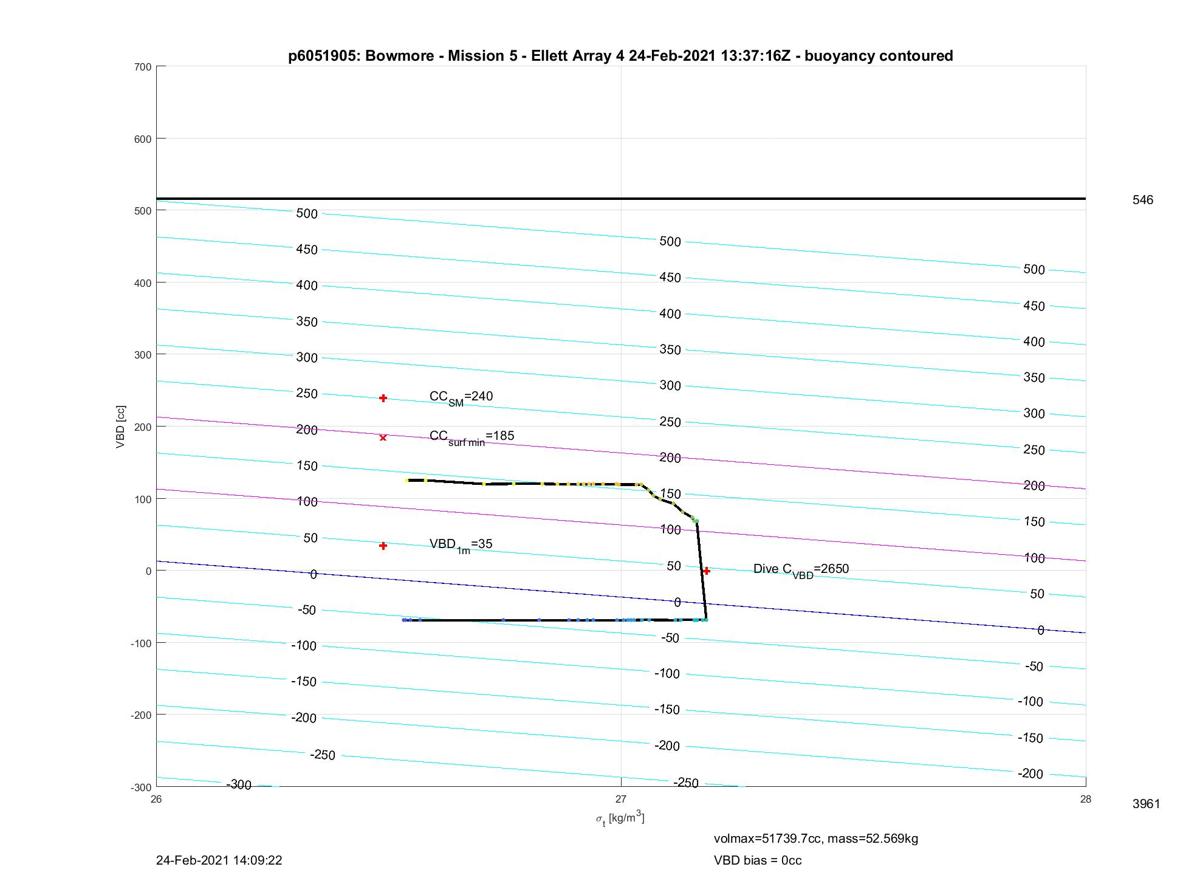Click the red plus marker beside VBD_1m=35
Viewport: 1200px width, 885px height.
[x=383, y=546]
